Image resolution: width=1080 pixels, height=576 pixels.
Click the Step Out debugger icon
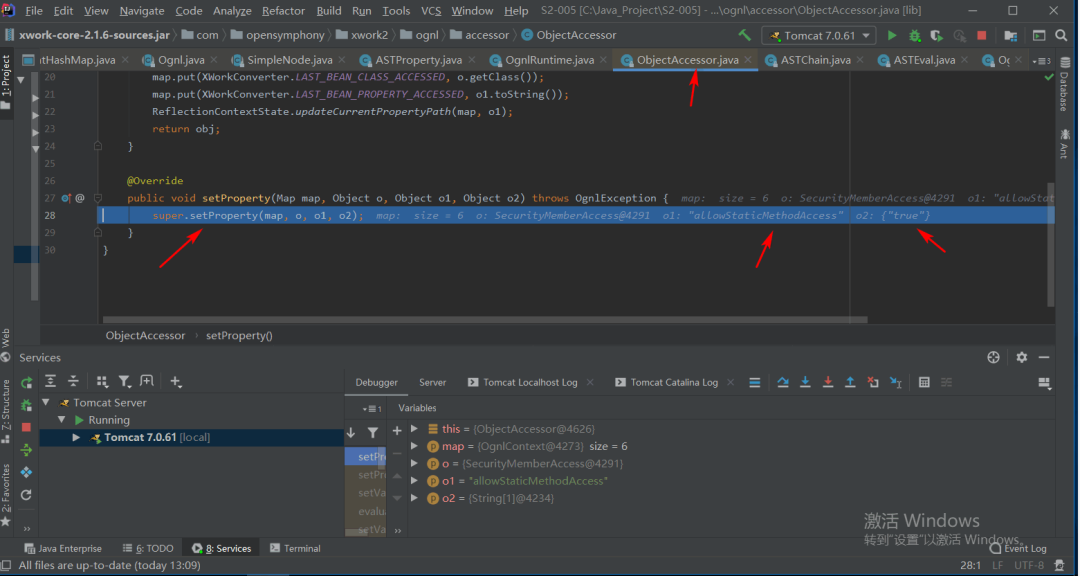point(850,382)
